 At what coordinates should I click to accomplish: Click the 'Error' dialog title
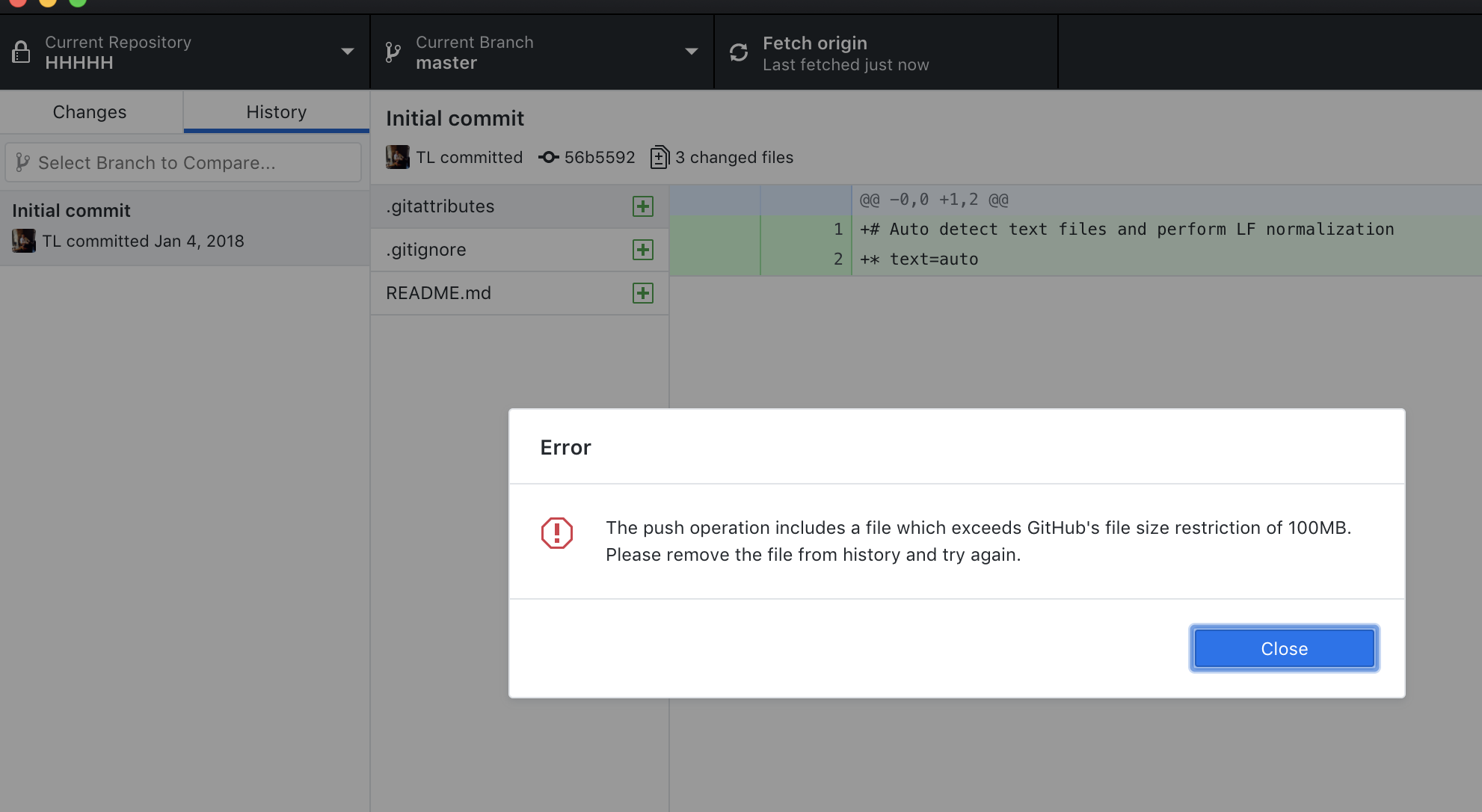[x=565, y=447]
